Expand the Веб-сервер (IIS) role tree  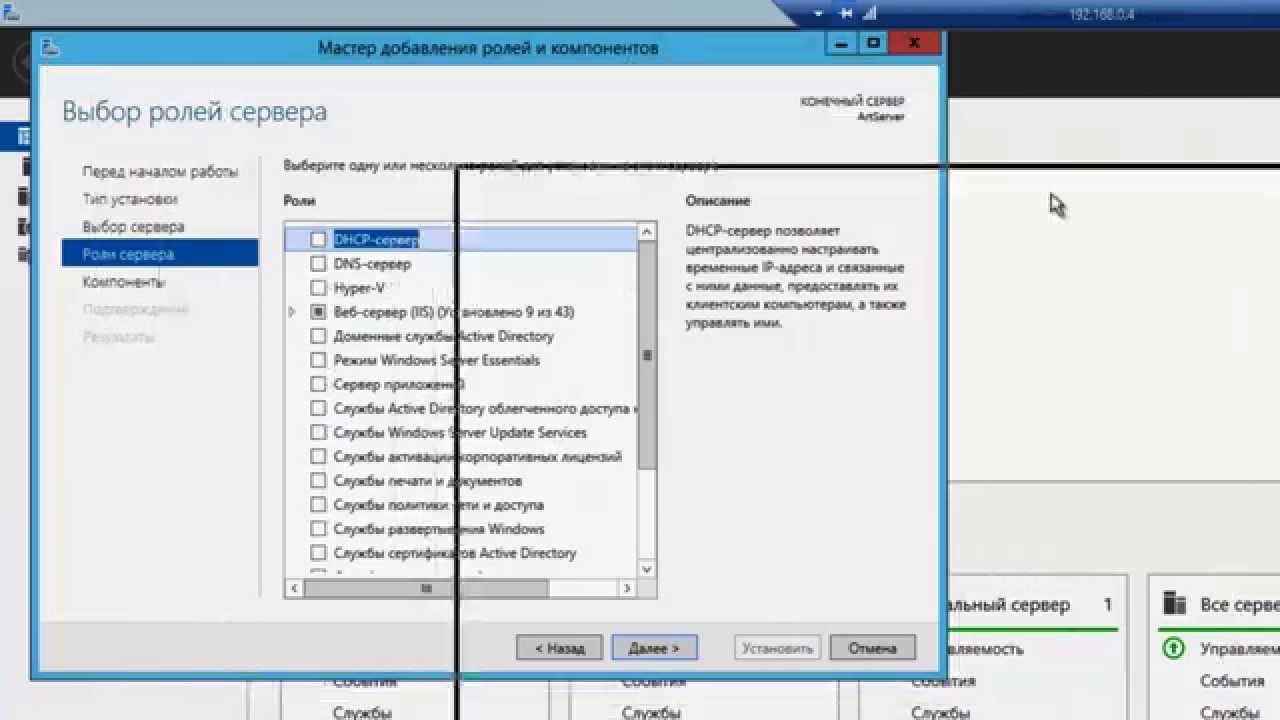pyautogui.click(x=292, y=312)
